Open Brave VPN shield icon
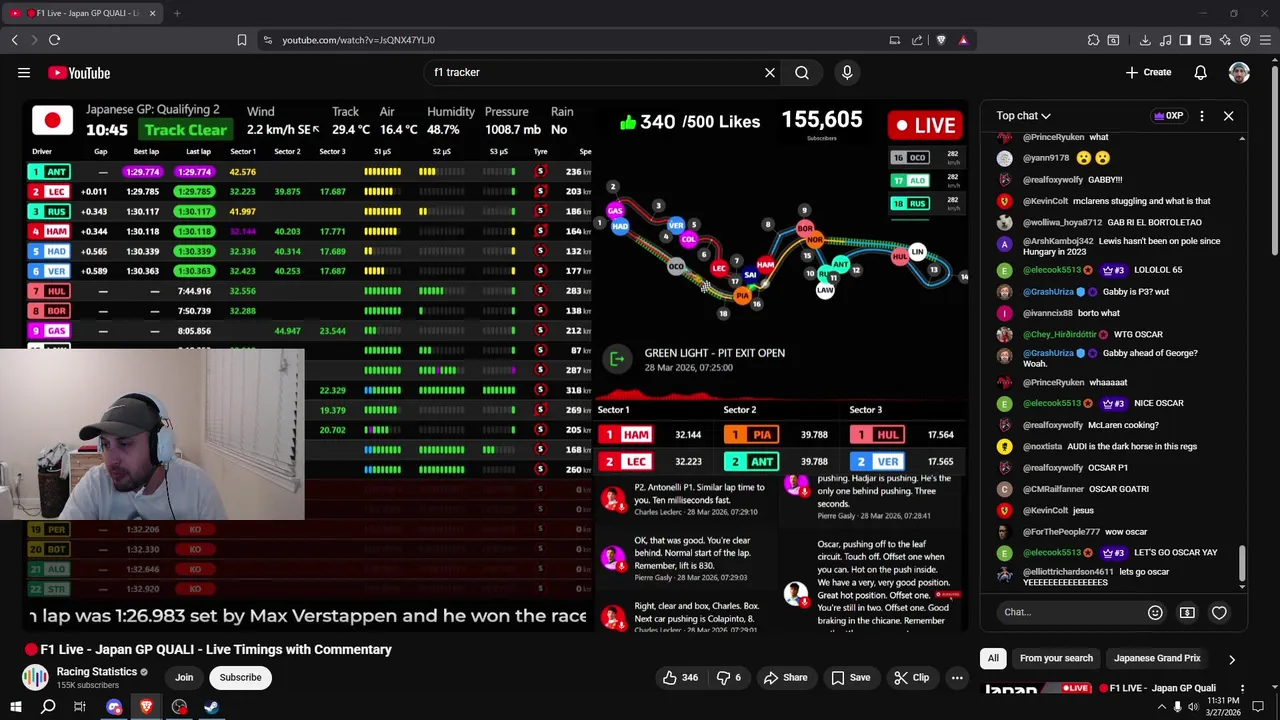Image resolution: width=1280 pixels, height=720 pixels. coord(1245,40)
